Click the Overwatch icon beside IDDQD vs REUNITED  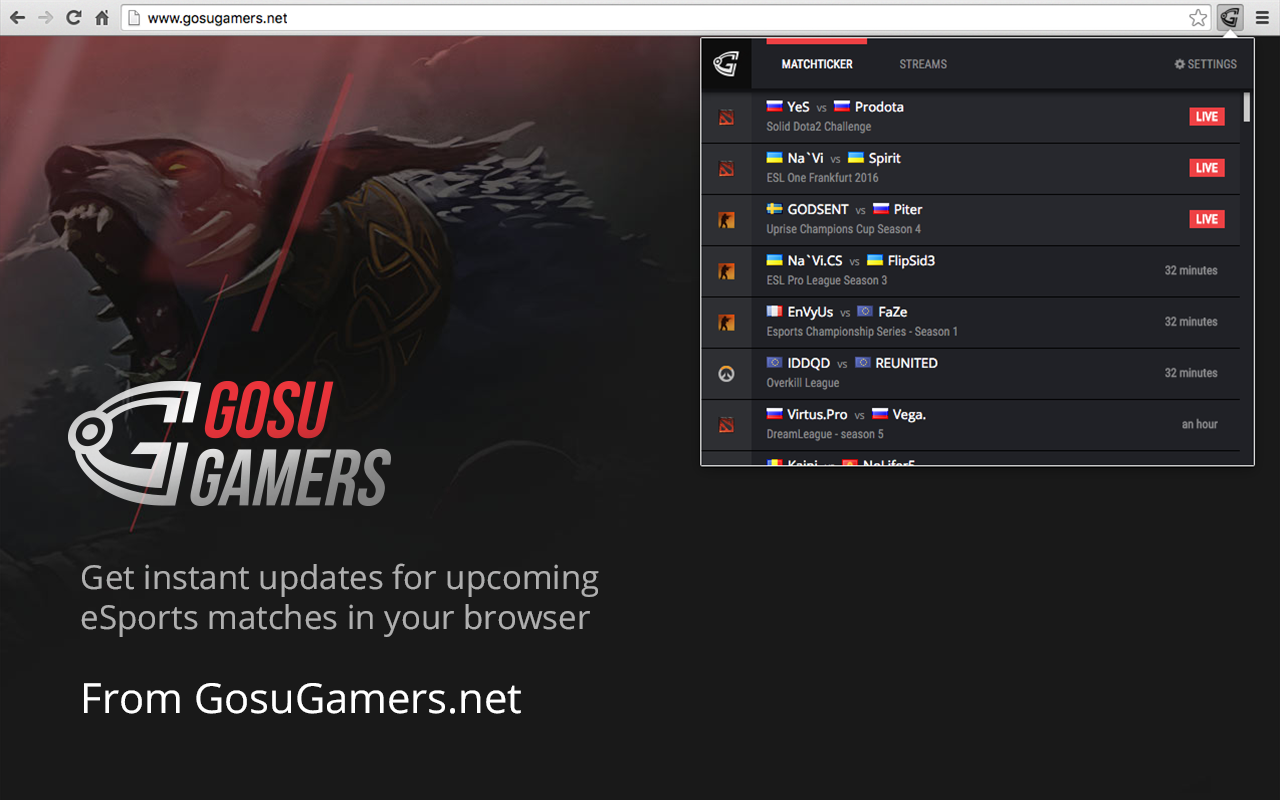(726, 374)
